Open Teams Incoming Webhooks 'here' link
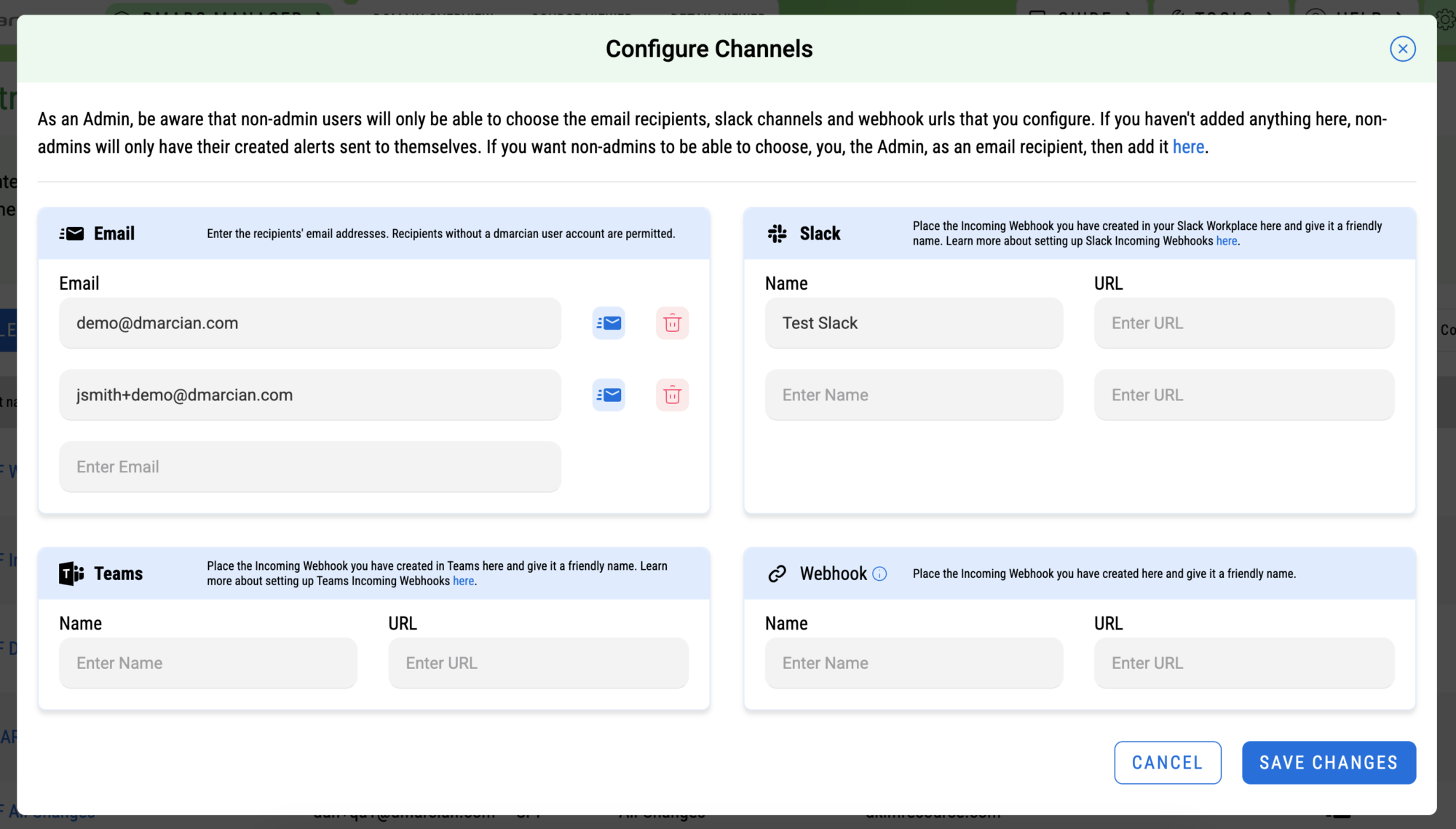Viewport: 1456px width, 829px height. tap(463, 581)
